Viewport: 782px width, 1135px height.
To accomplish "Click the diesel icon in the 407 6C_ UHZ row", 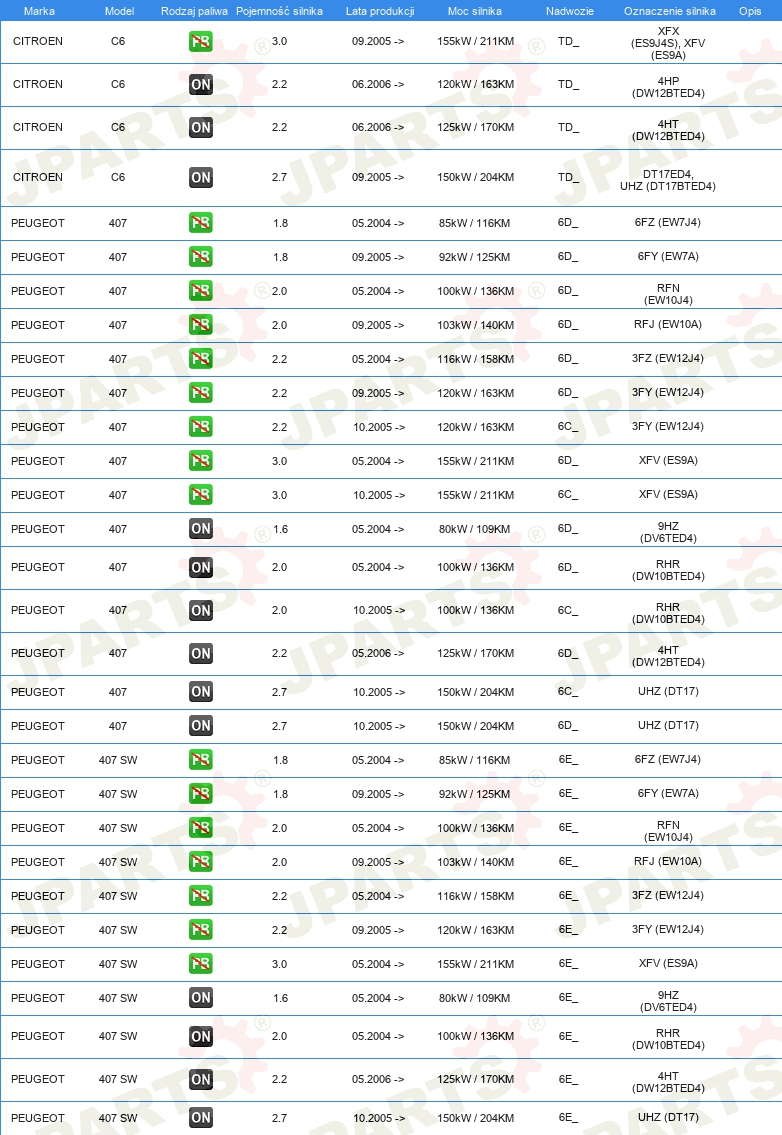I will pos(201,692).
